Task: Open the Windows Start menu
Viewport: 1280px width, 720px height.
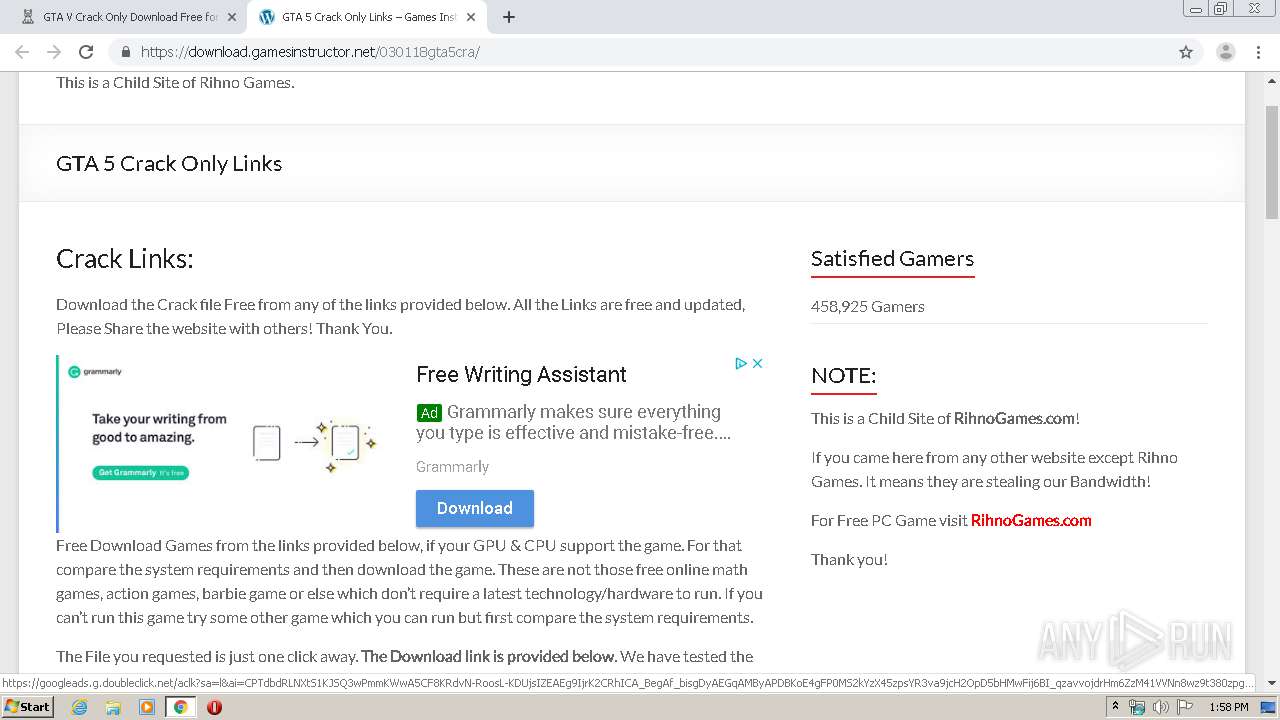Action: click(27, 706)
